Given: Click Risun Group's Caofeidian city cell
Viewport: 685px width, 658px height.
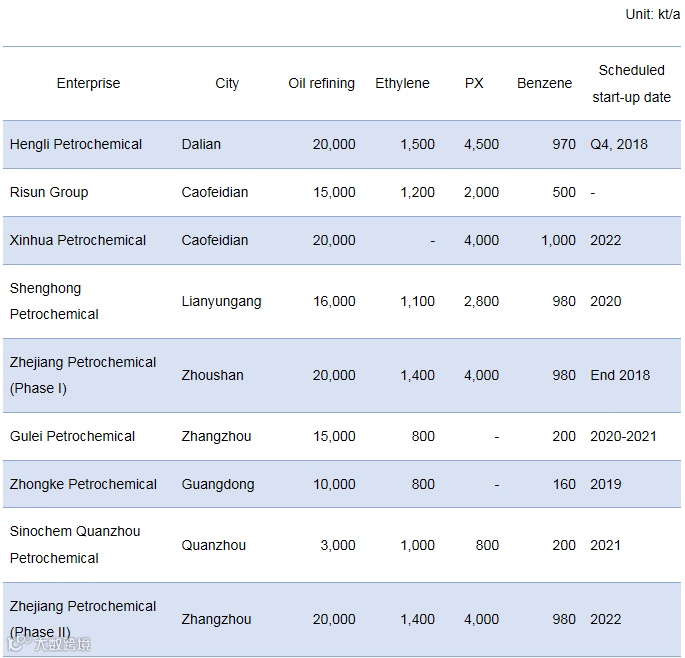Looking at the screenshot, I should coord(214,192).
